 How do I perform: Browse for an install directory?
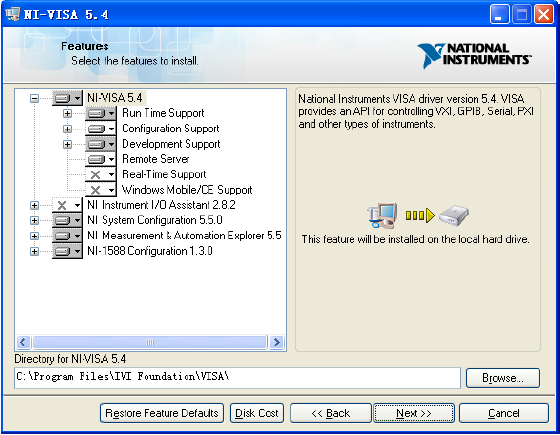click(x=503, y=378)
